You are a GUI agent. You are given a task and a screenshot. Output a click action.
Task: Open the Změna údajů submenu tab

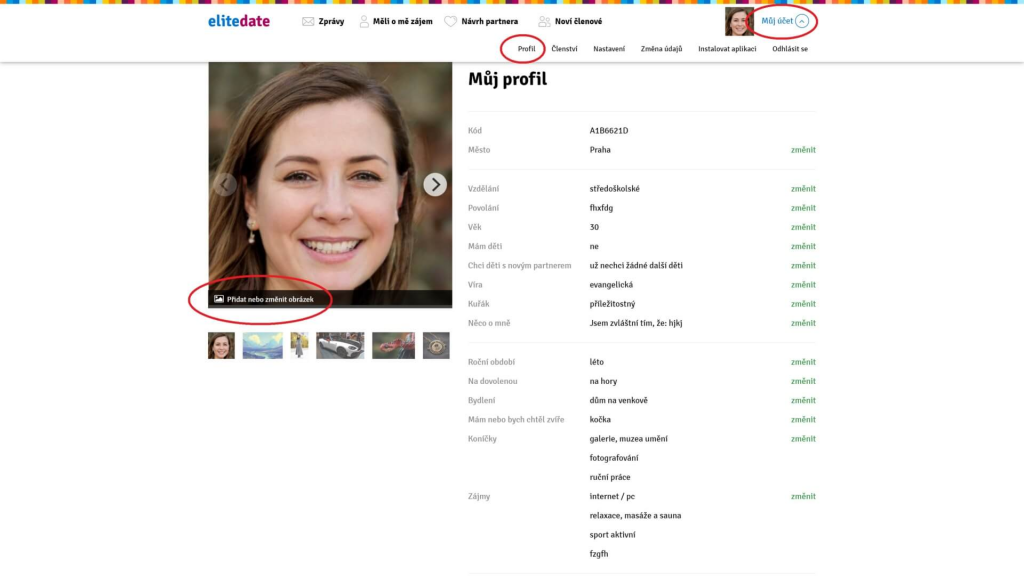point(661,49)
